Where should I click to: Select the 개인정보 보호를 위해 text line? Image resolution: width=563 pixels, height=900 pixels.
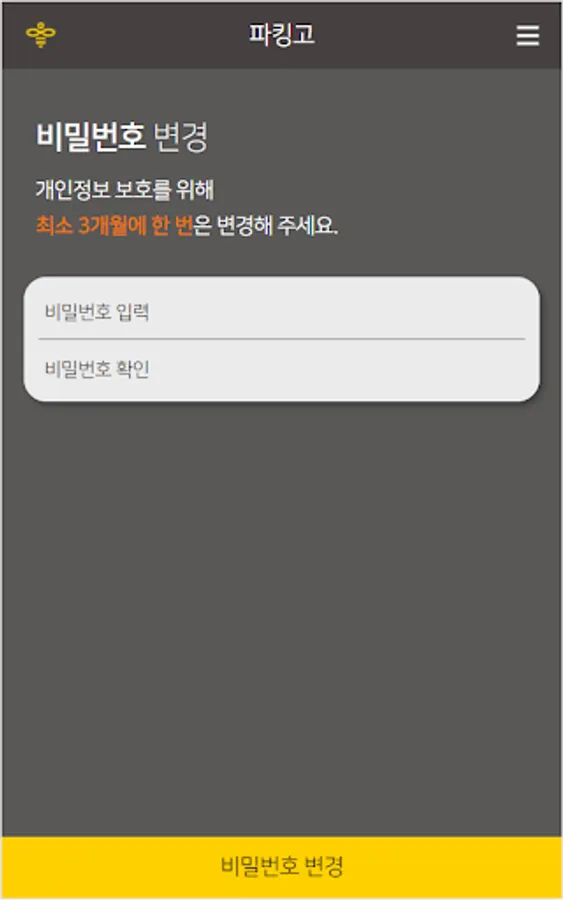point(125,189)
